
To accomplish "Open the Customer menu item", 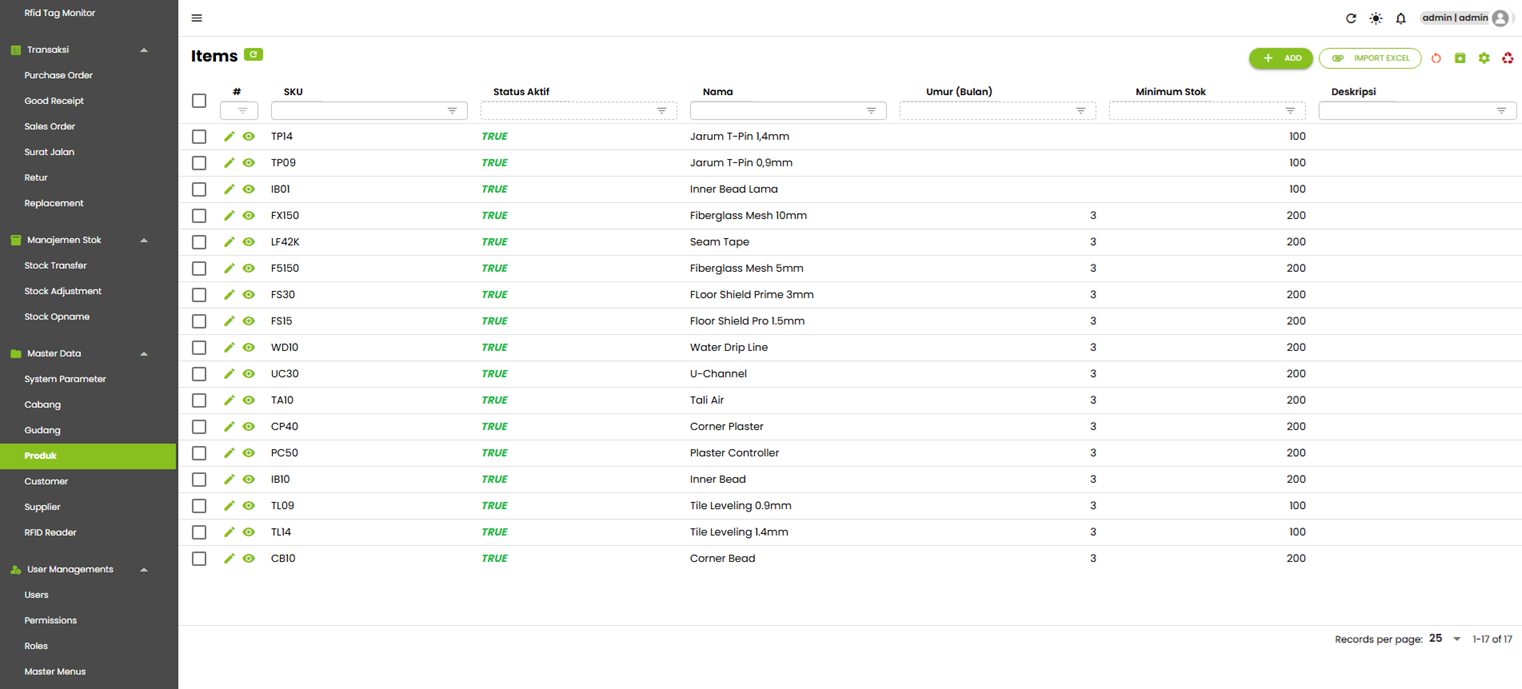I will 46,481.
